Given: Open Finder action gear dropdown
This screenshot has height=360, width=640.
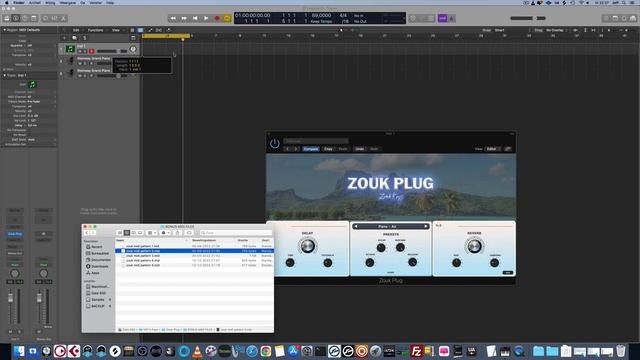Looking at the screenshot, I should click(165, 233).
